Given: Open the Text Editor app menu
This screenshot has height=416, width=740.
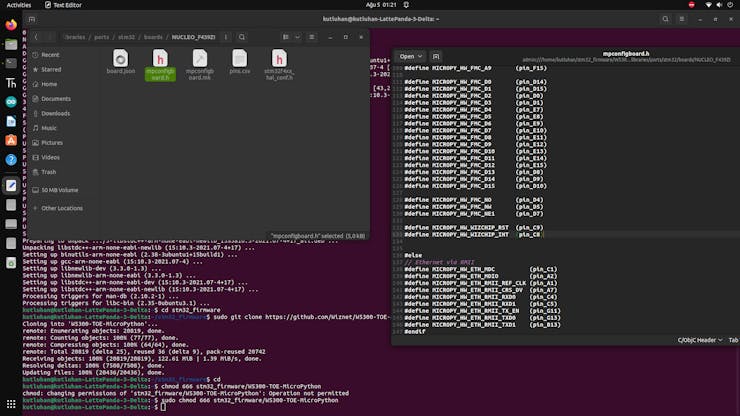Looking at the screenshot, I should pyautogui.click(x=67, y=5).
